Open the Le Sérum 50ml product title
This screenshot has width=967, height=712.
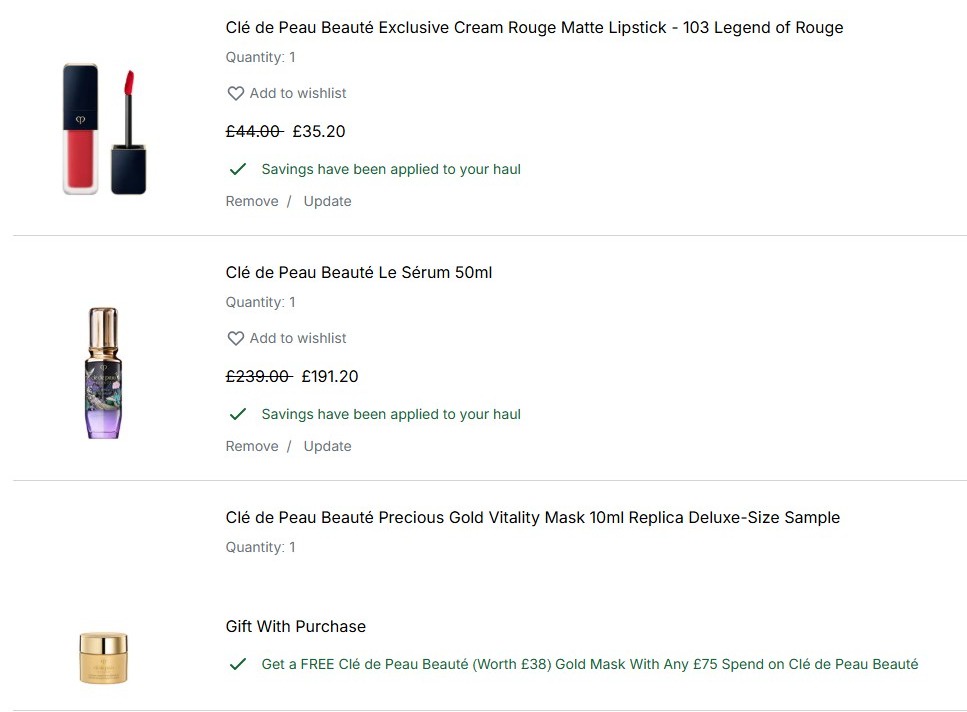(359, 273)
